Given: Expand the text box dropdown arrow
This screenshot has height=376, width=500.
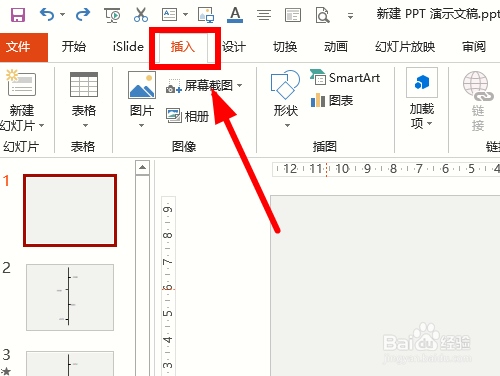Looking at the screenshot, I should [185, 15].
